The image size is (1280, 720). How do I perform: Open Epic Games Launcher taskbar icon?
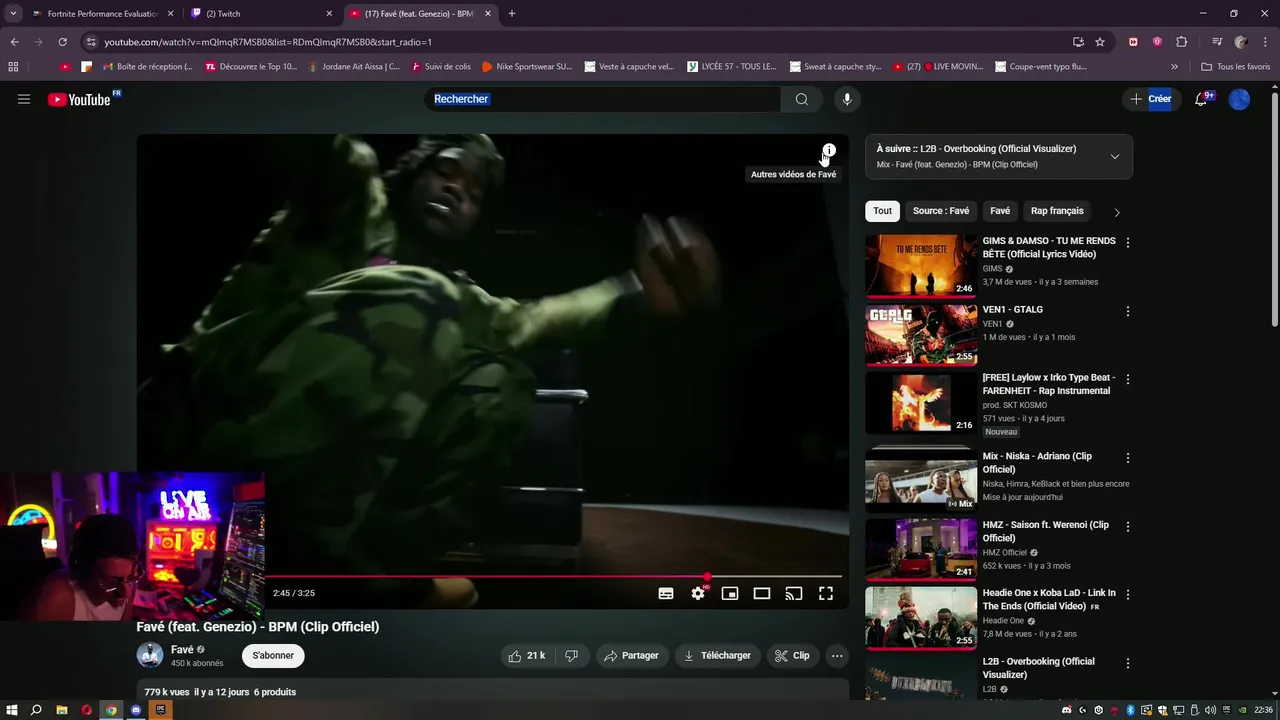[160, 710]
